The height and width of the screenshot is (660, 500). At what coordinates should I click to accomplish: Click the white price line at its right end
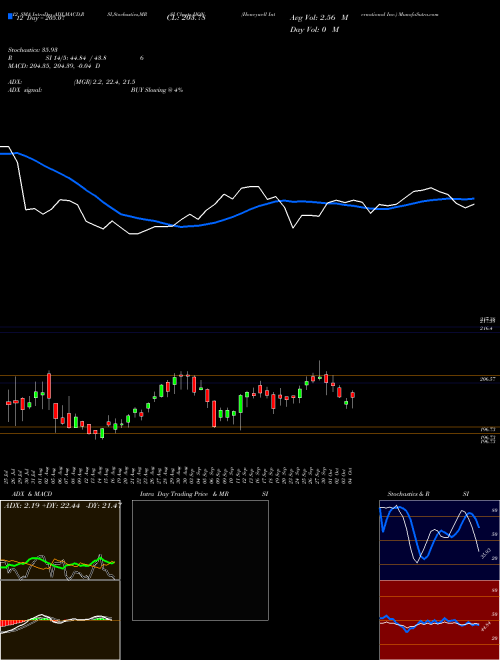pos(473,205)
